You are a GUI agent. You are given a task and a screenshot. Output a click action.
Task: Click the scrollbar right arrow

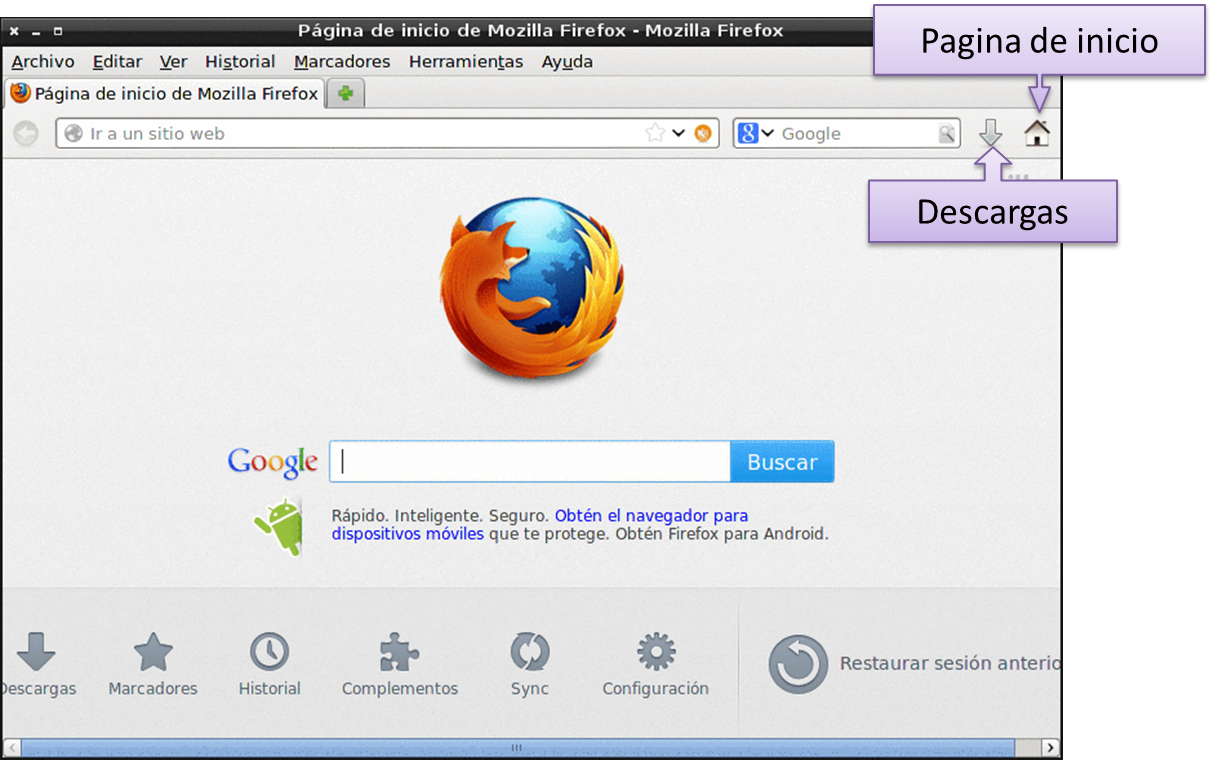pos(1050,748)
